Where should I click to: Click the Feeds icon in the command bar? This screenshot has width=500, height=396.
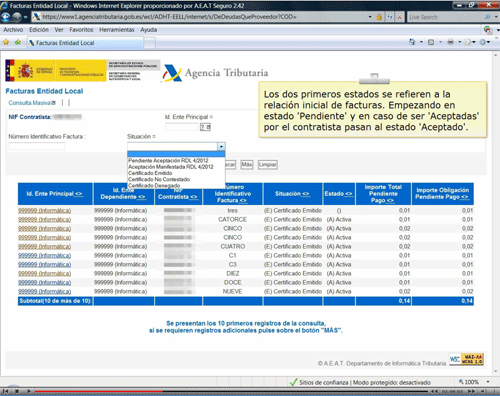click(x=431, y=42)
